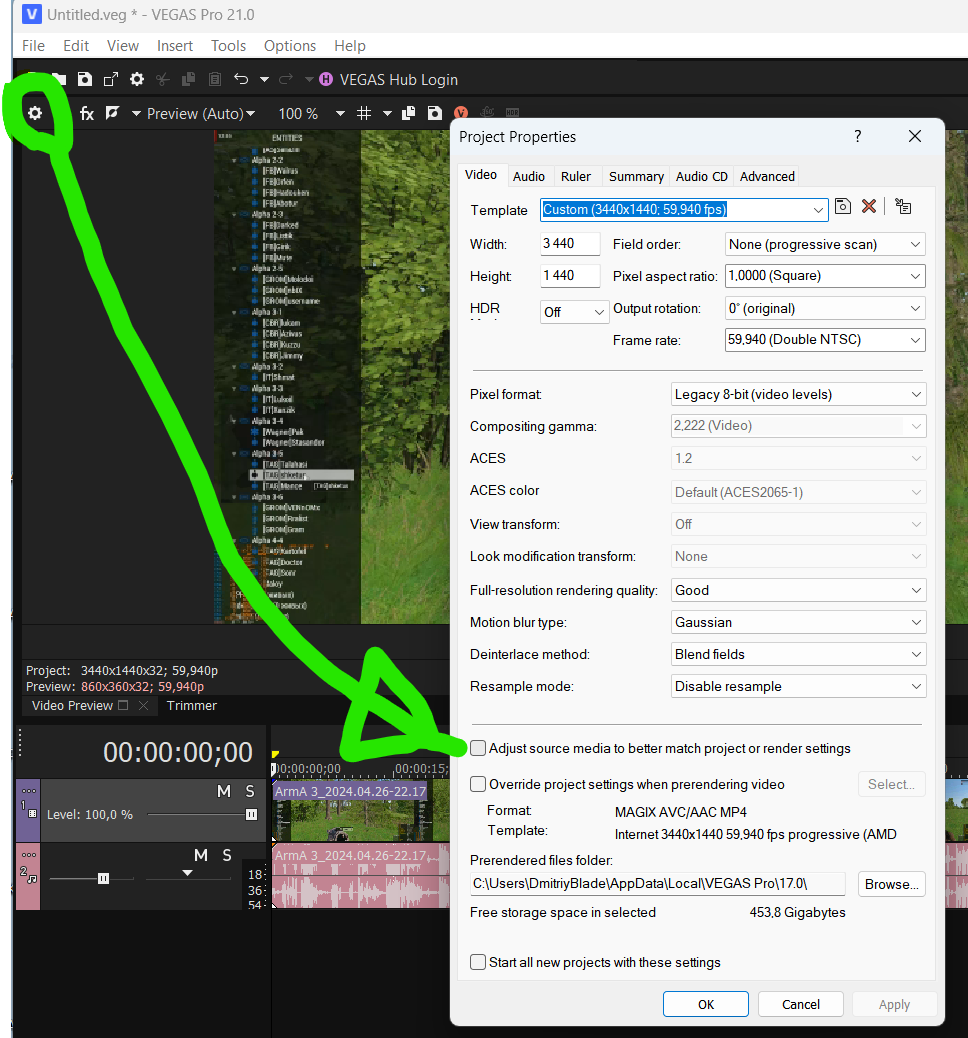
Task: Click the Save Template disk icon
Action: click(x=843, y=206)
